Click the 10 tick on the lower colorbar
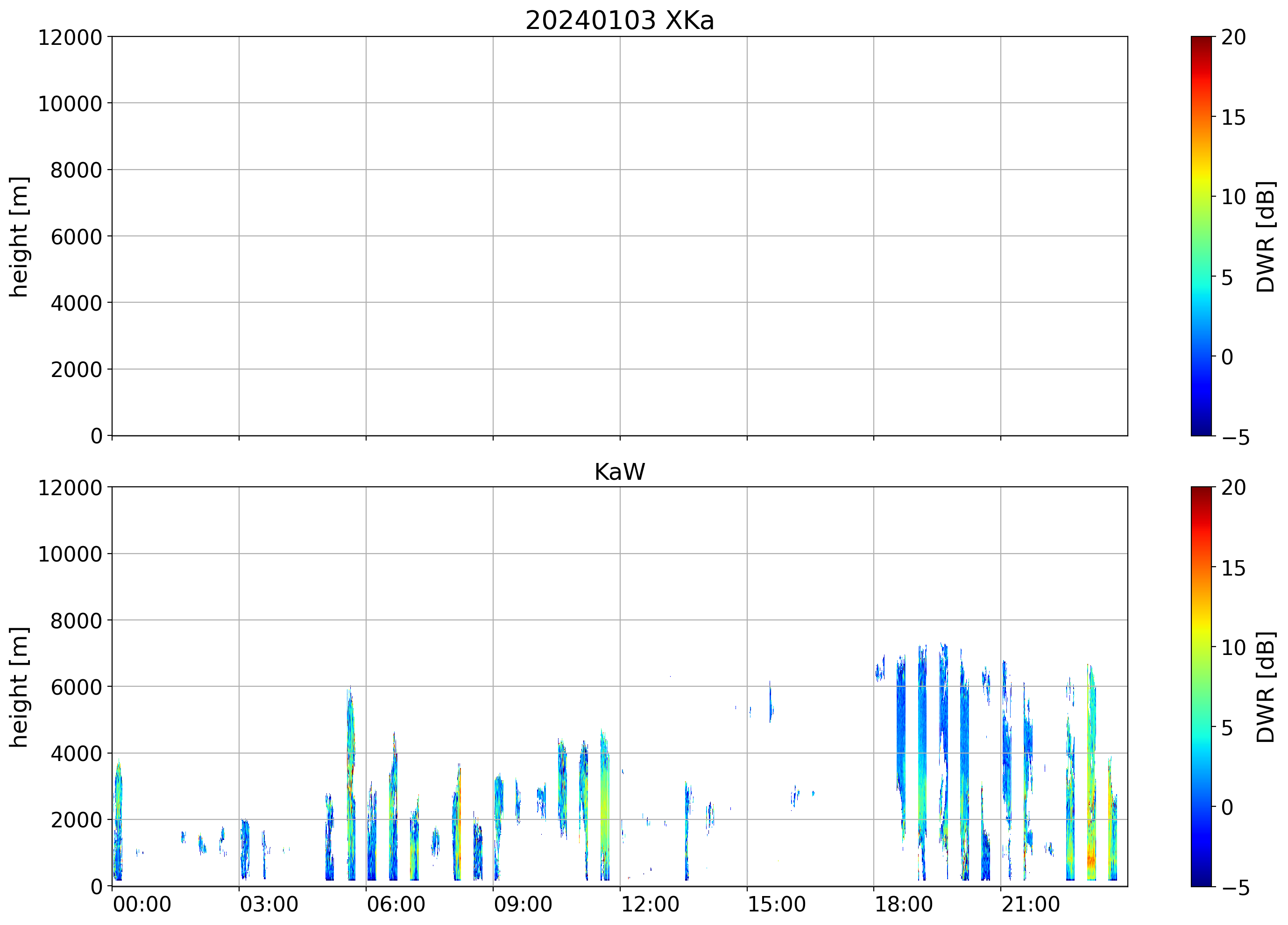The image size is (1288, 925). pyautogui.click(x=1233, y=647)
